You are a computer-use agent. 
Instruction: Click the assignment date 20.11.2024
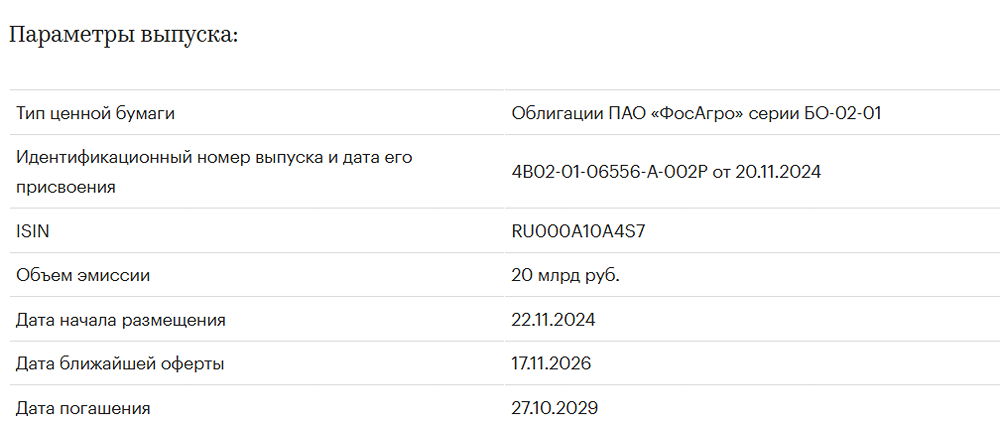tap(778, 172)
